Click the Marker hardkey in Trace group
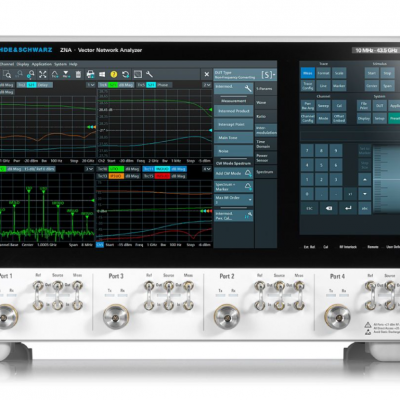 point(339,86)
